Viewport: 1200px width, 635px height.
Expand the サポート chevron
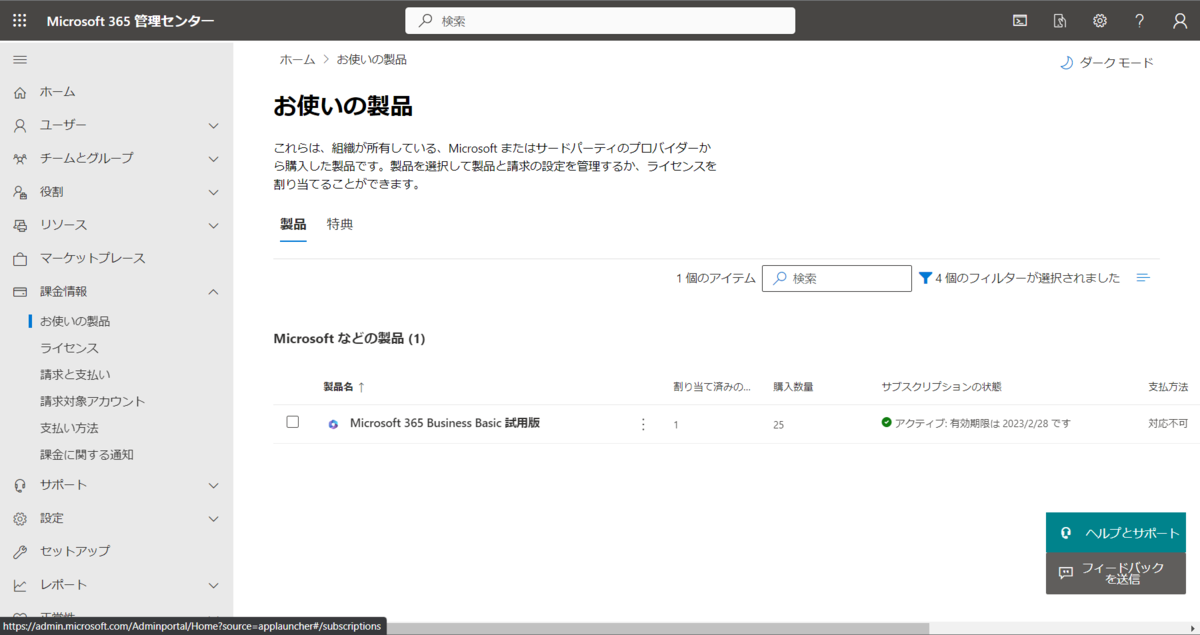pyautogui.click(x=213, y=485)
